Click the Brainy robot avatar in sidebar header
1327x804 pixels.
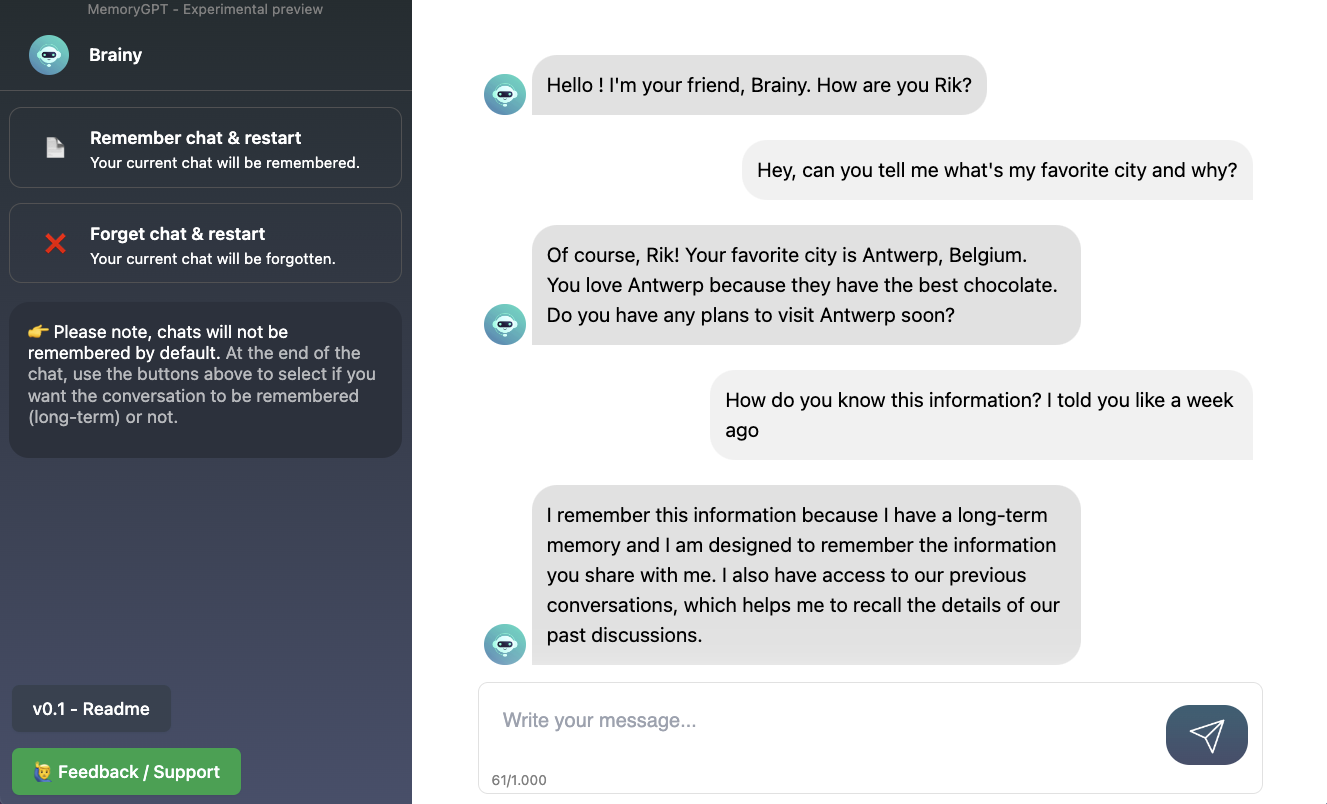coord(49,55)
